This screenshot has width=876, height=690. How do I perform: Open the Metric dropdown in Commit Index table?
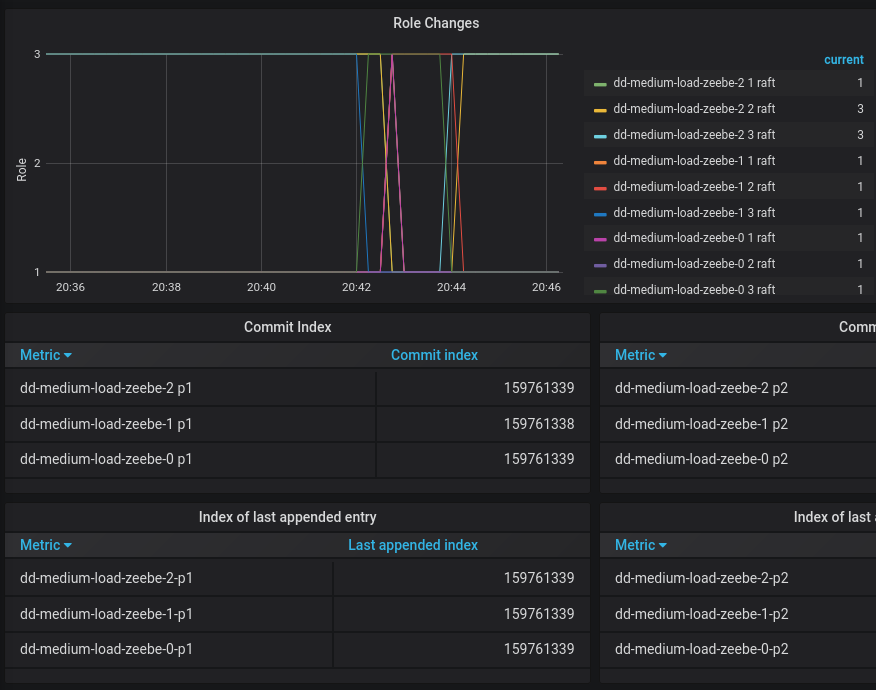pyautogui.click(x=46, y=355)
